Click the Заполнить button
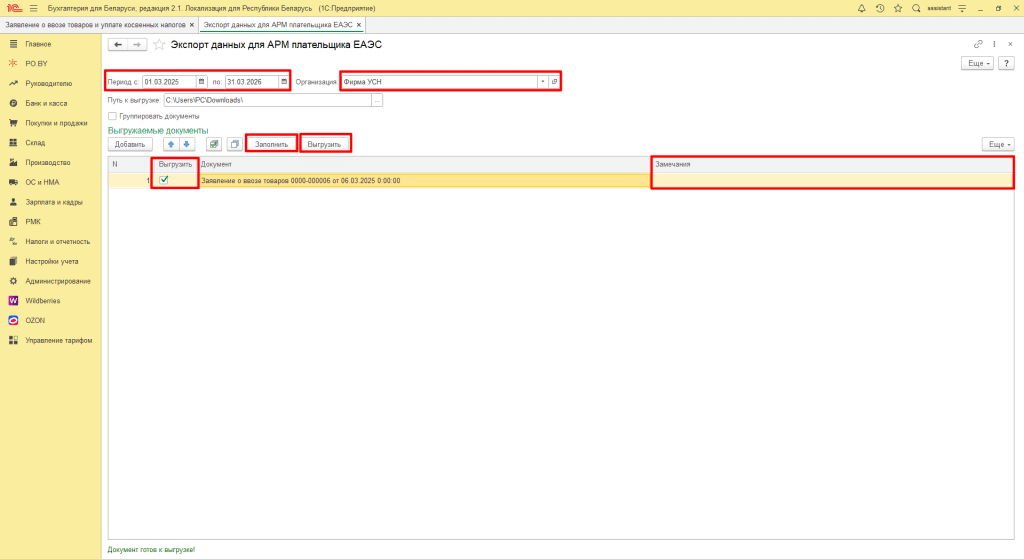The height and width of the screenshot is (559, 1024). 271,144
